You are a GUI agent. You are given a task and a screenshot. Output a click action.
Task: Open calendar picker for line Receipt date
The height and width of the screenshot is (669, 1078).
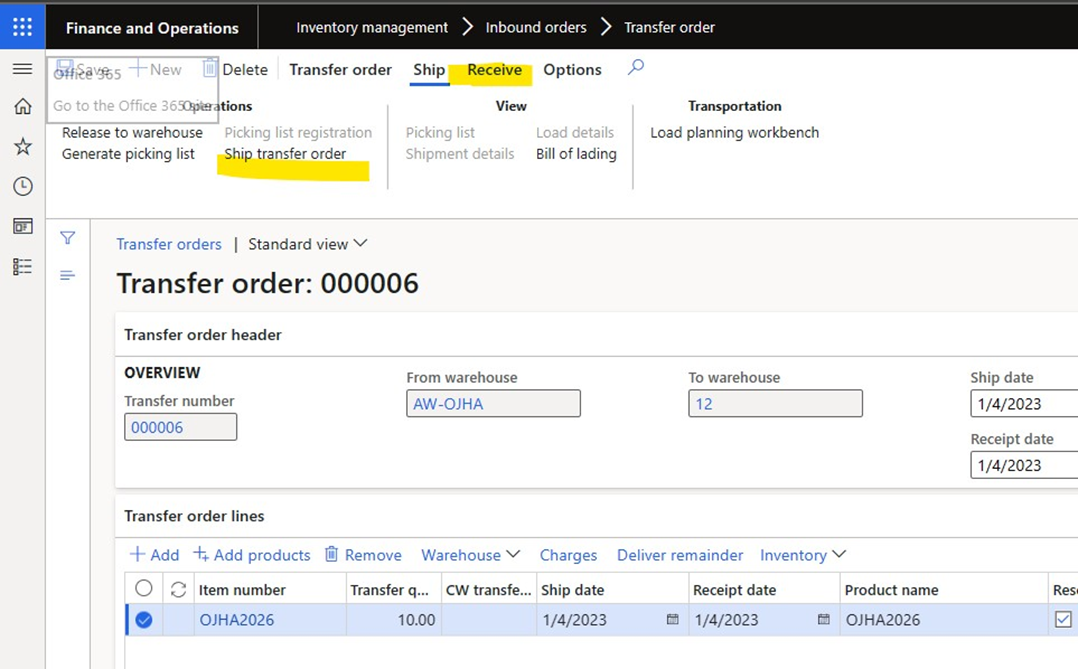coord(824,619)
